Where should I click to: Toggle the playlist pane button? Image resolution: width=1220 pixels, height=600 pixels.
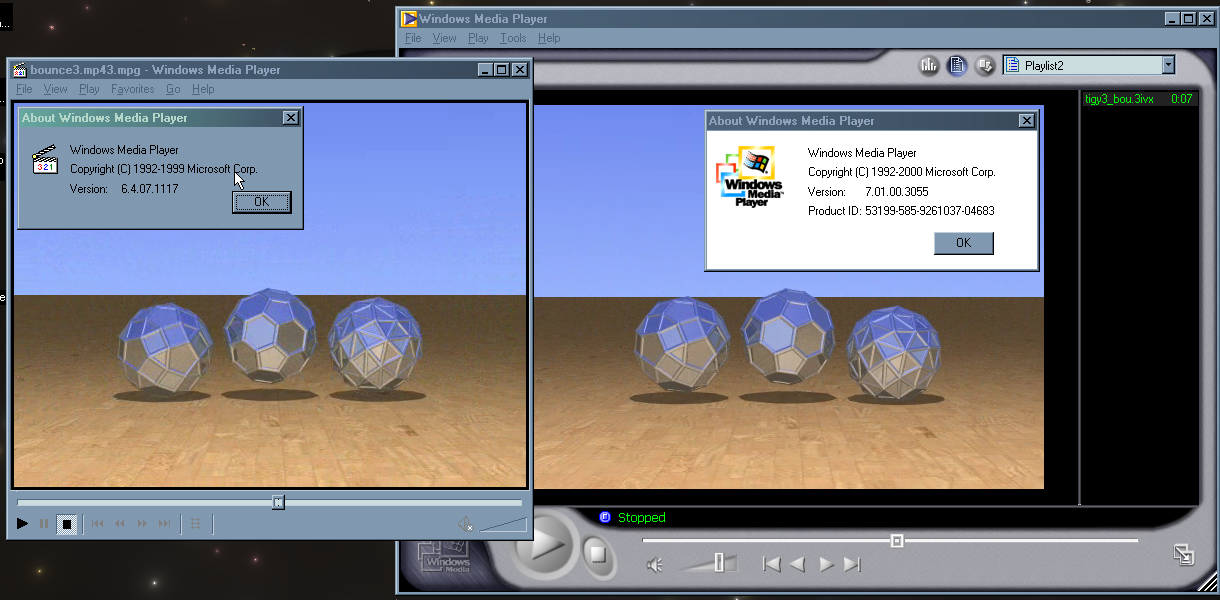[957, 66]
